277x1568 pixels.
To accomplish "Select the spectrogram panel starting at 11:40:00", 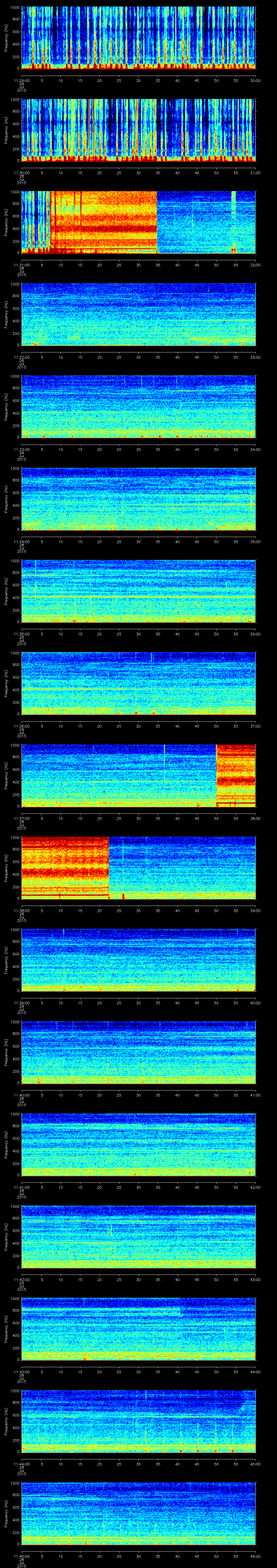I will coord(138,1052).
